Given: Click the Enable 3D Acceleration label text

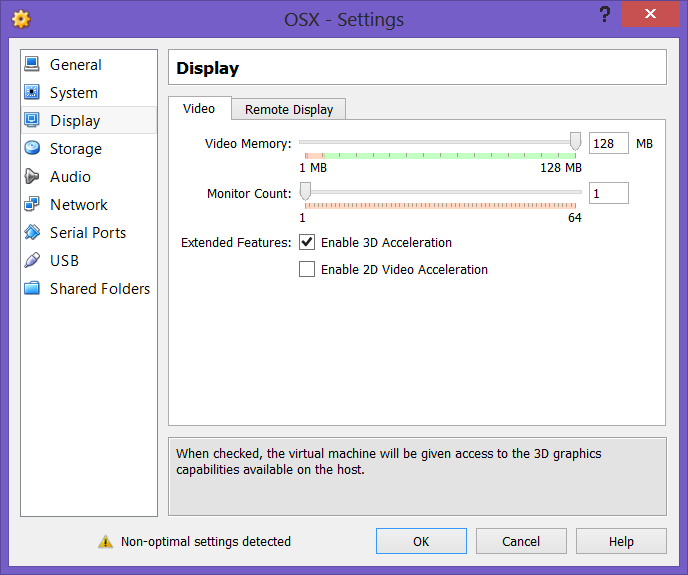Looking at the screenshot, I should pos(386,243).
